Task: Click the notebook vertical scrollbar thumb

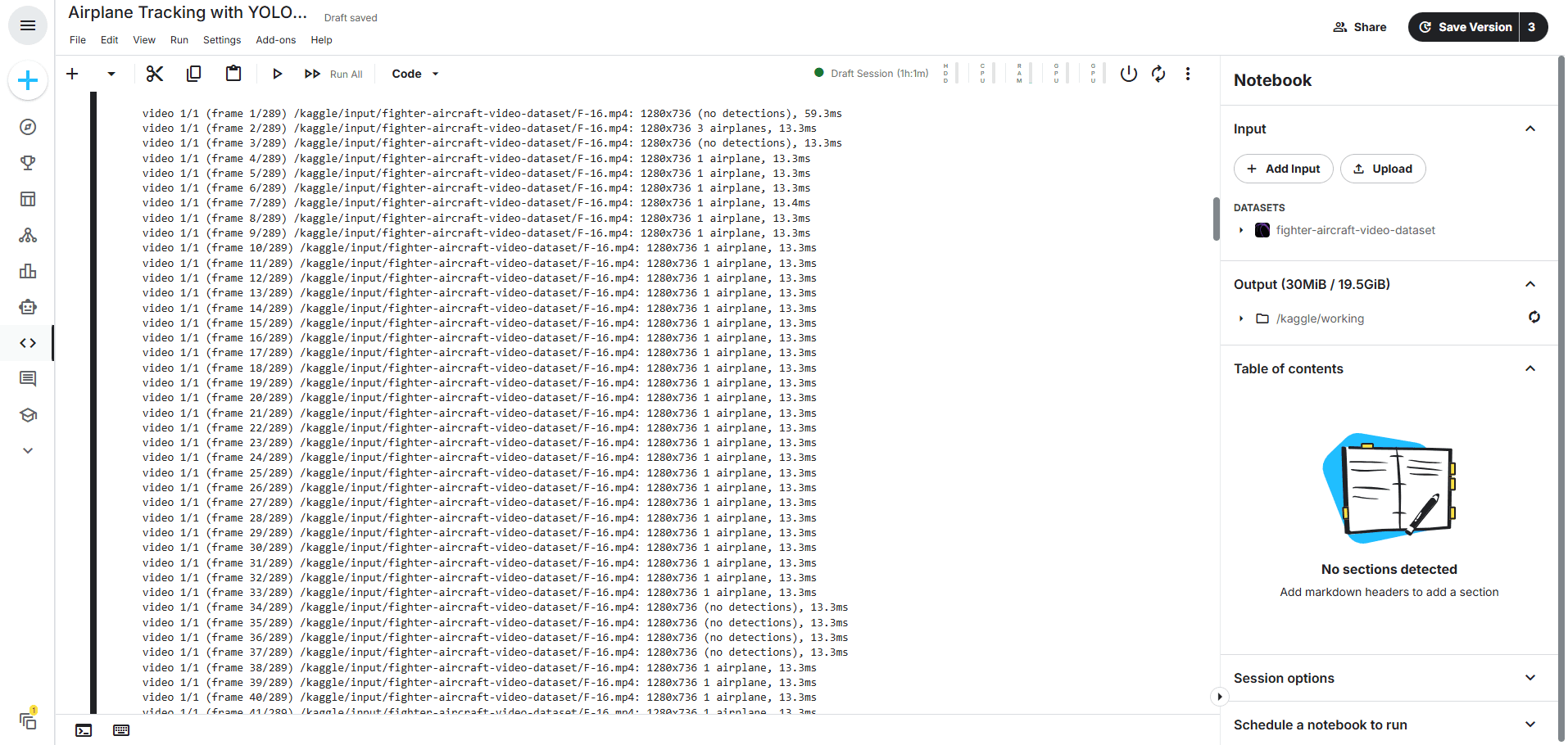Action: pyautogui.click(x=1216, y=219)
